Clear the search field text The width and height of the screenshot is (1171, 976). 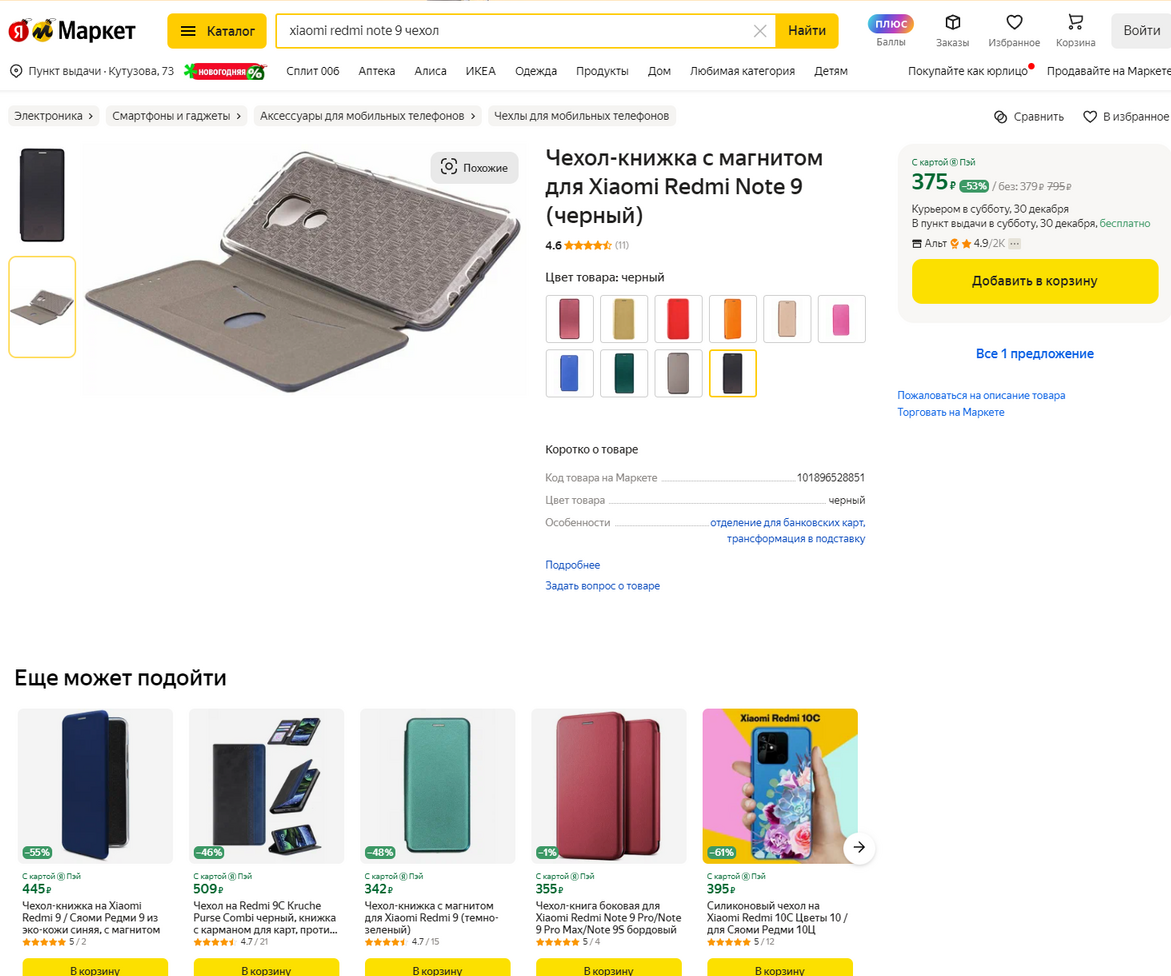[x=760, y=31]
